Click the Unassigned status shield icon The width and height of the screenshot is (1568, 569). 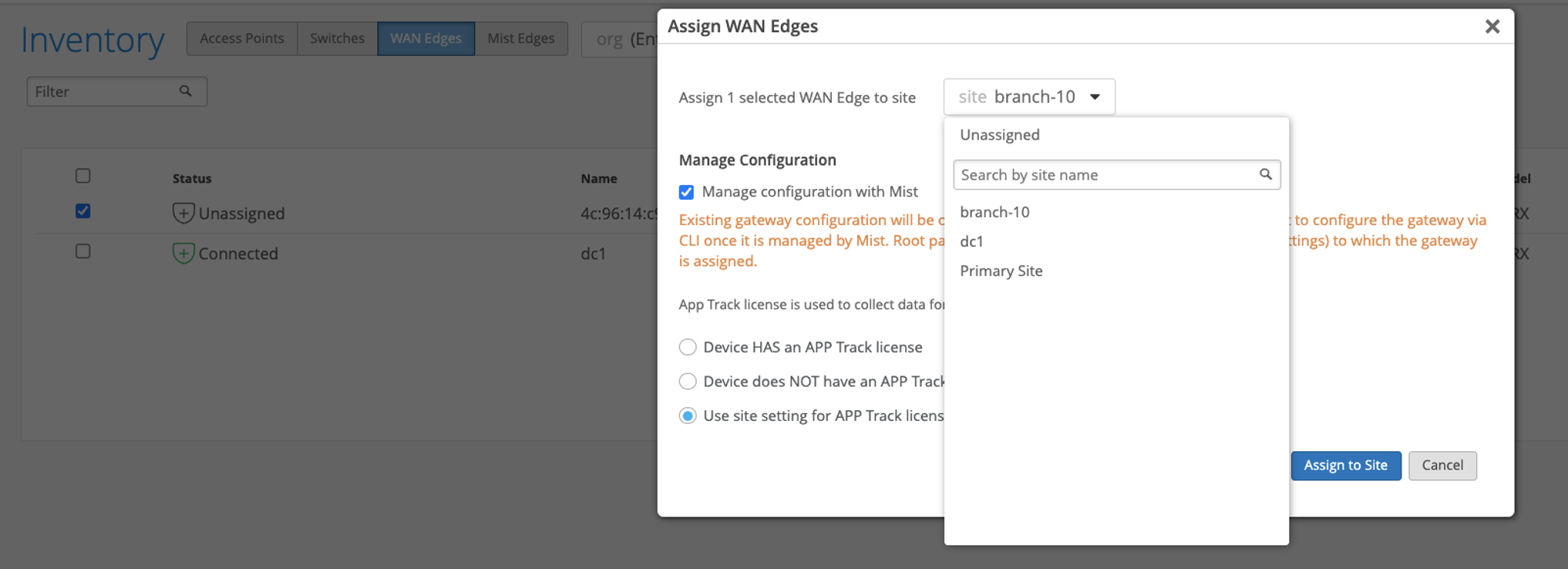183,214
